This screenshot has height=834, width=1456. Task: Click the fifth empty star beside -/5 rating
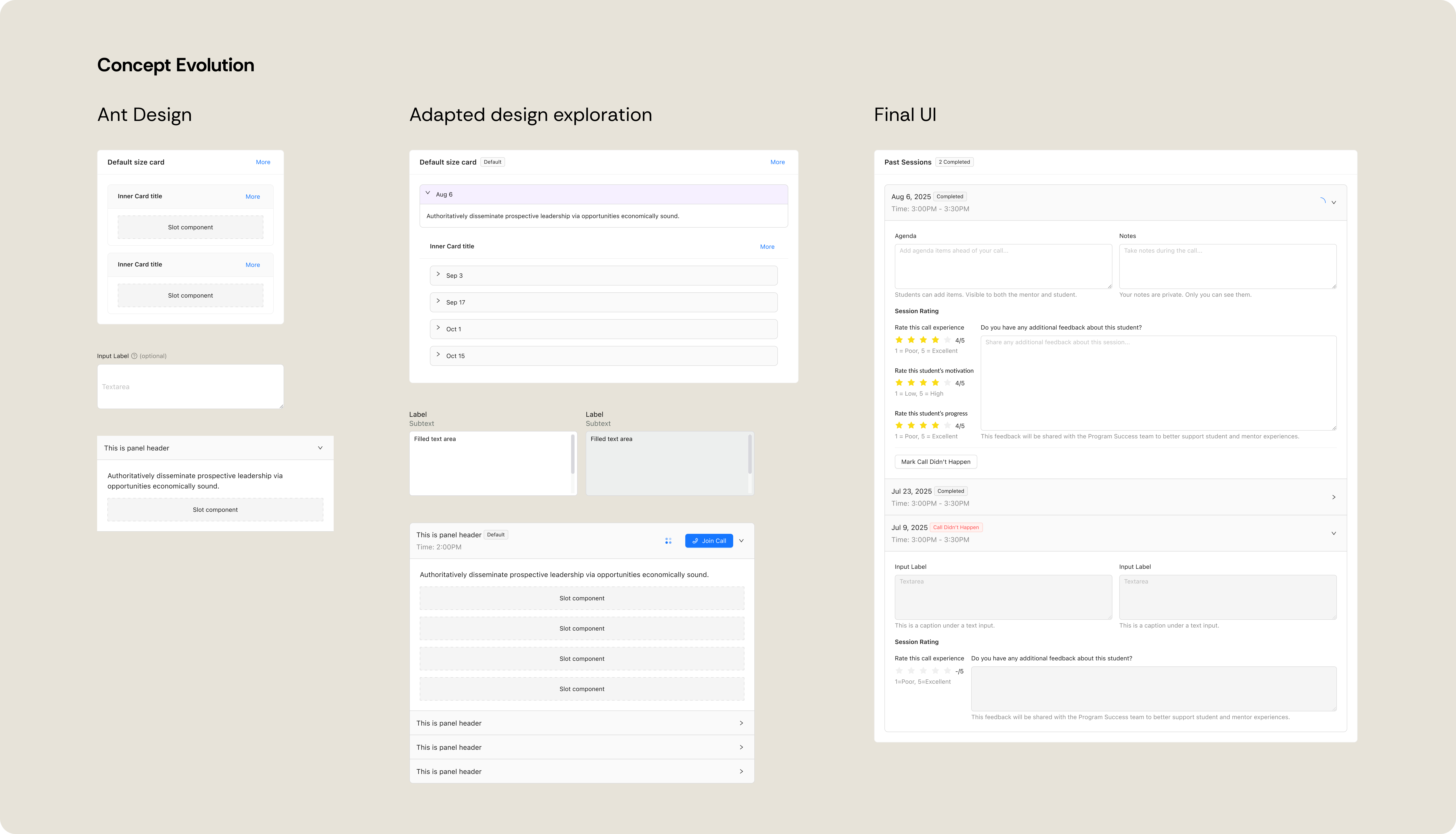[x=947, y=671]
